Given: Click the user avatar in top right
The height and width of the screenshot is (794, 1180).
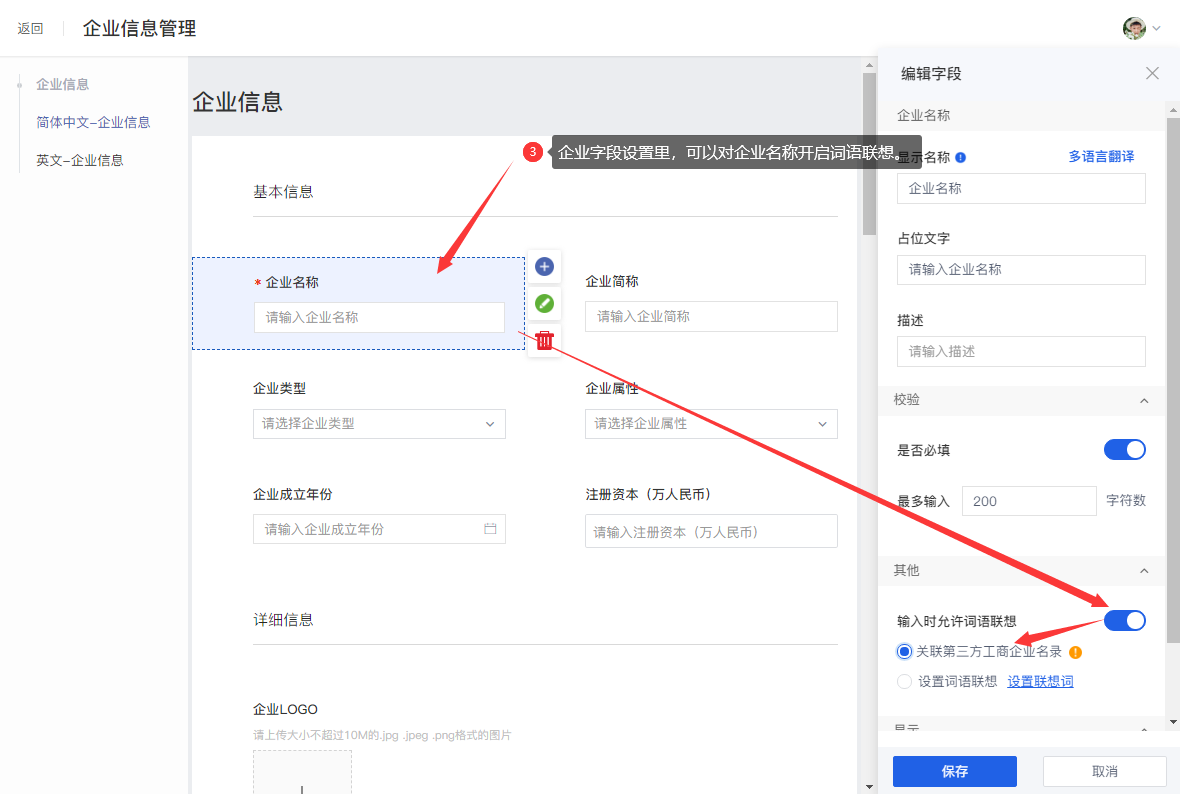Looking at the screenshot, I should pos(1134,28).
